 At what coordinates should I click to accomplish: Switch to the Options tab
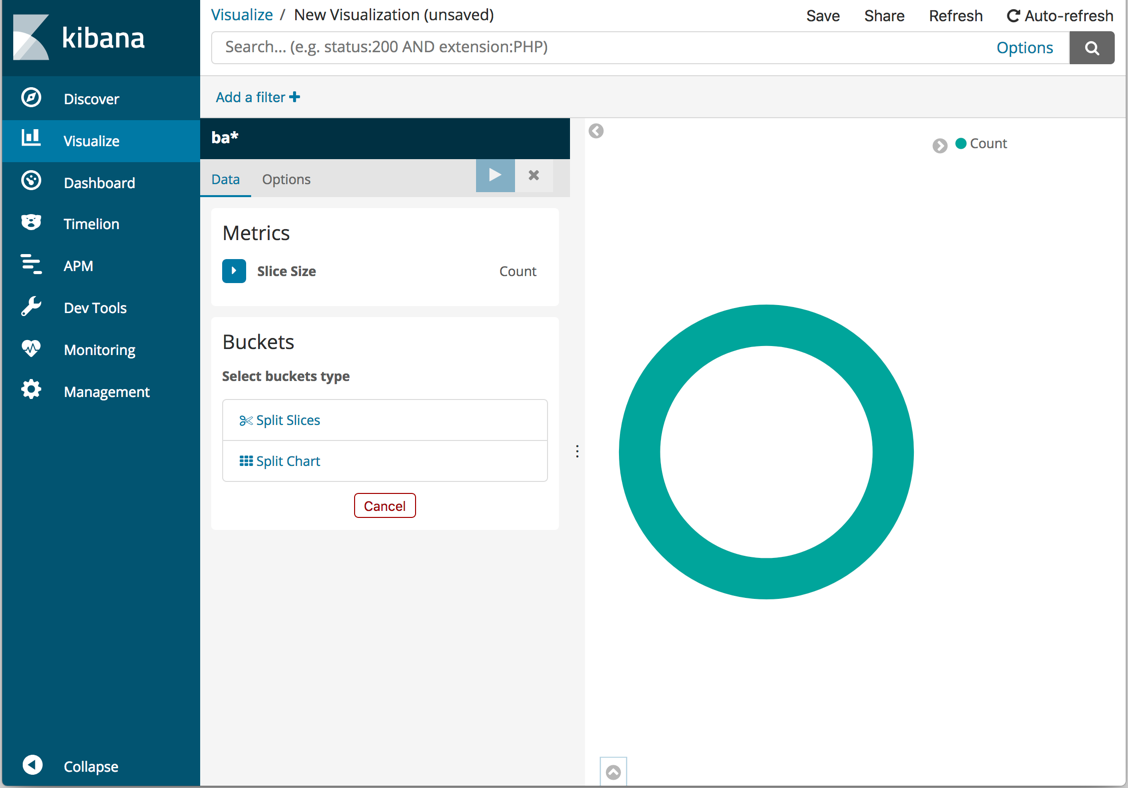[x=286, y=179]
